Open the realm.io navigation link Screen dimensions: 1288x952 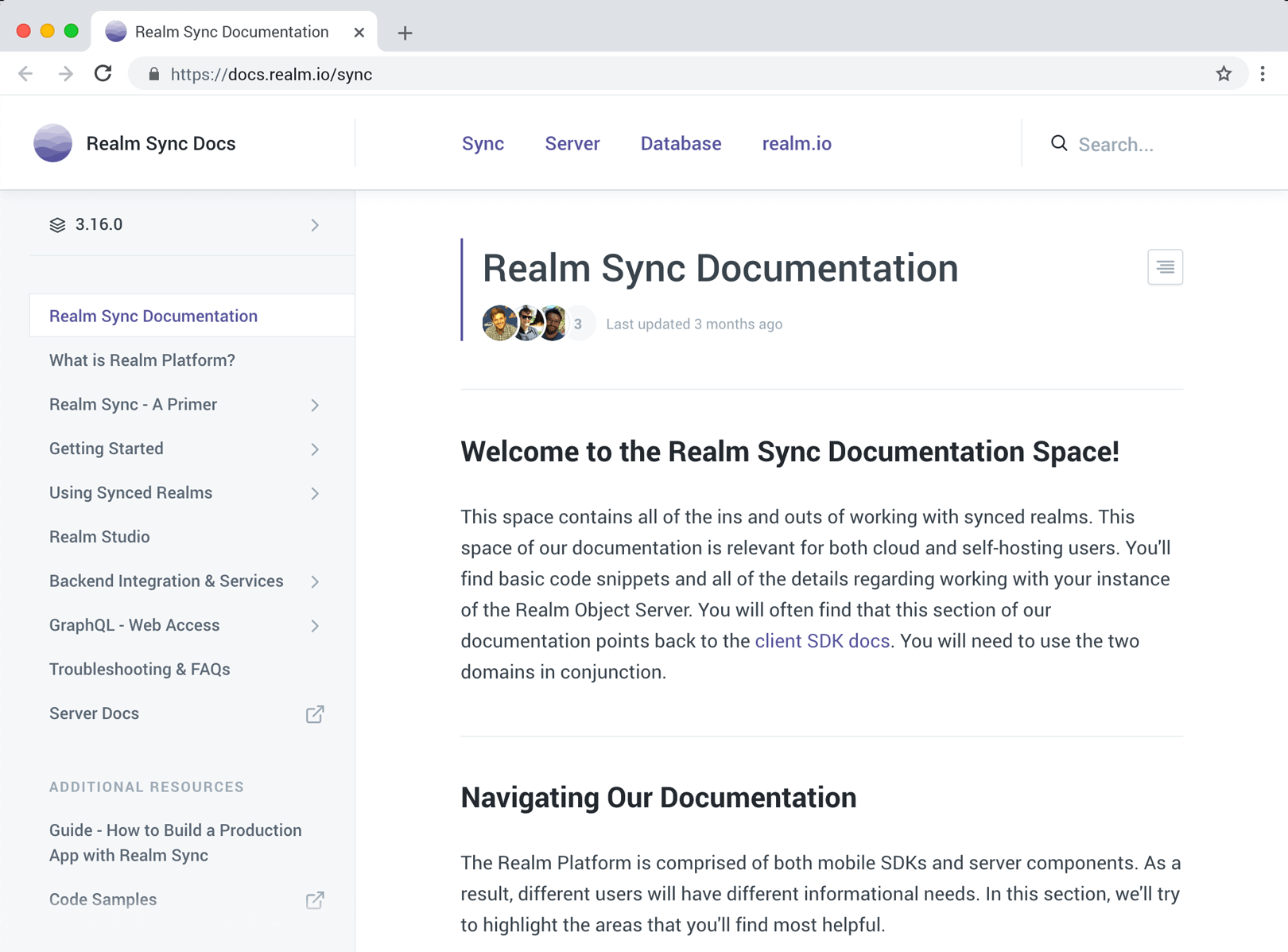click(797, 143)
